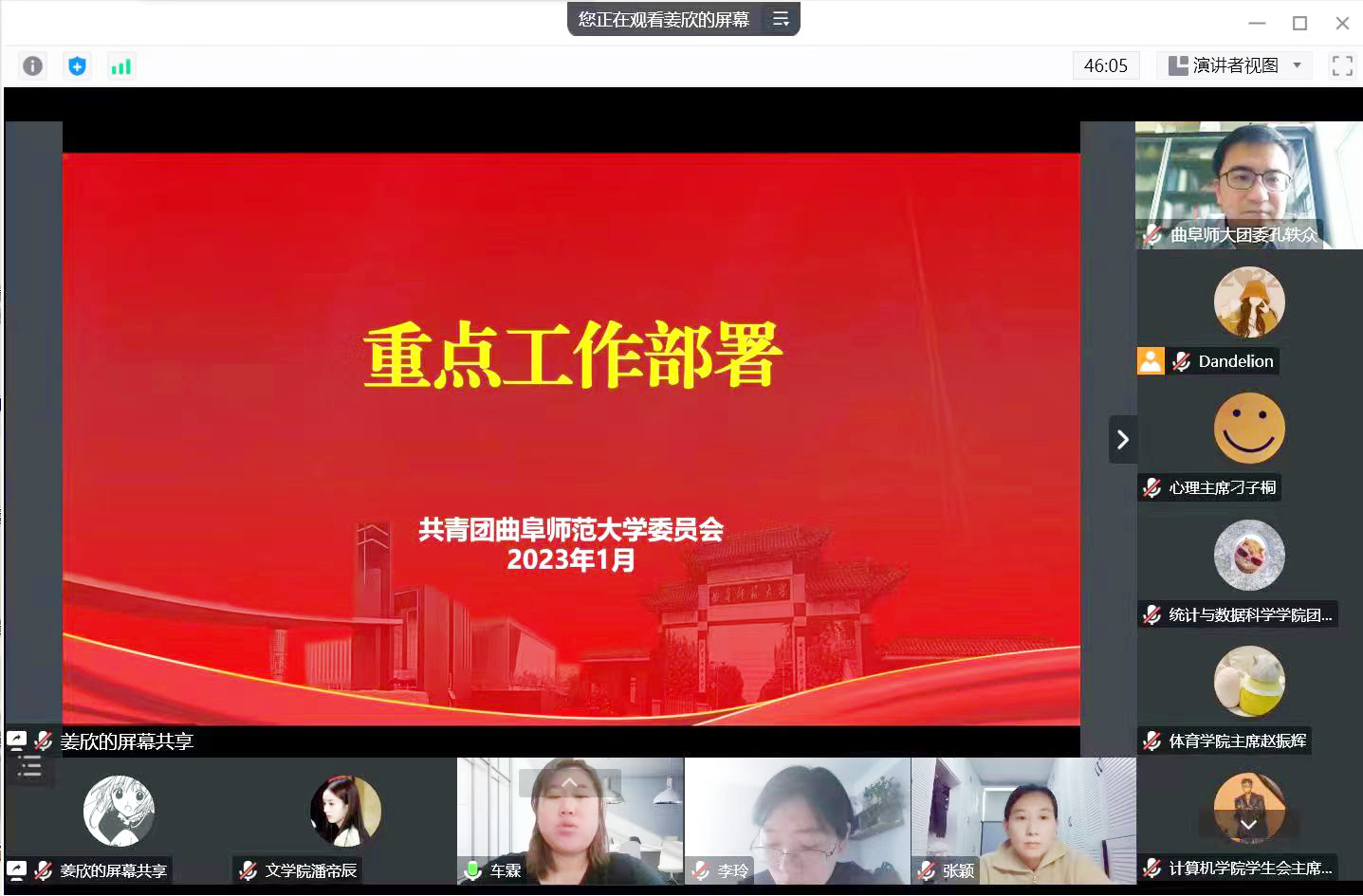Click the up chevron on 车霖's video
Viewport: 1363px width, 896px height.
[x=569, y=782]
